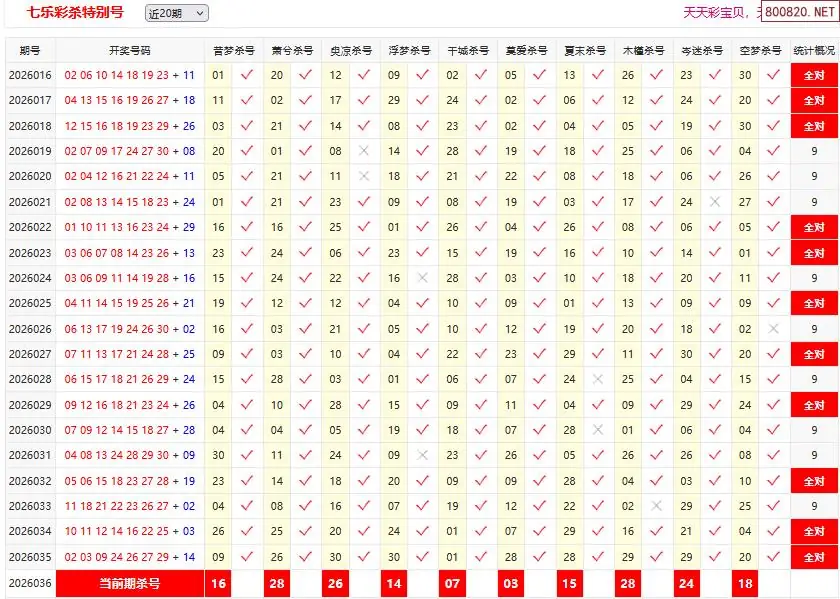Click the red 全对 badge in row 2026016
Viewport: 840px width, 599px height.
tap(814, 75)
